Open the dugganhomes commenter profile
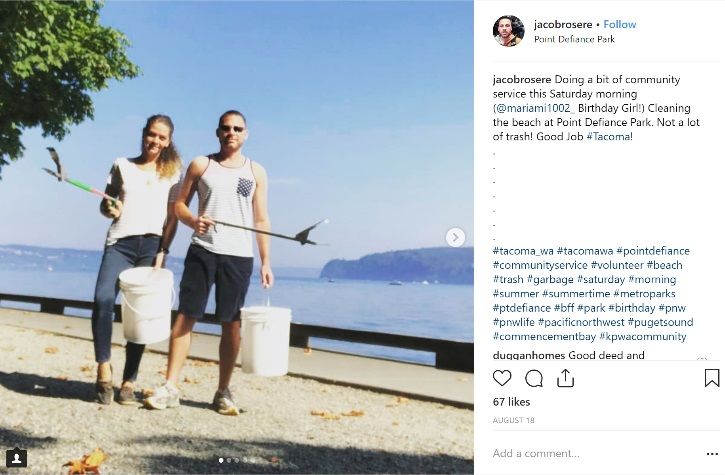725x475 pixels. coord(529,355)
